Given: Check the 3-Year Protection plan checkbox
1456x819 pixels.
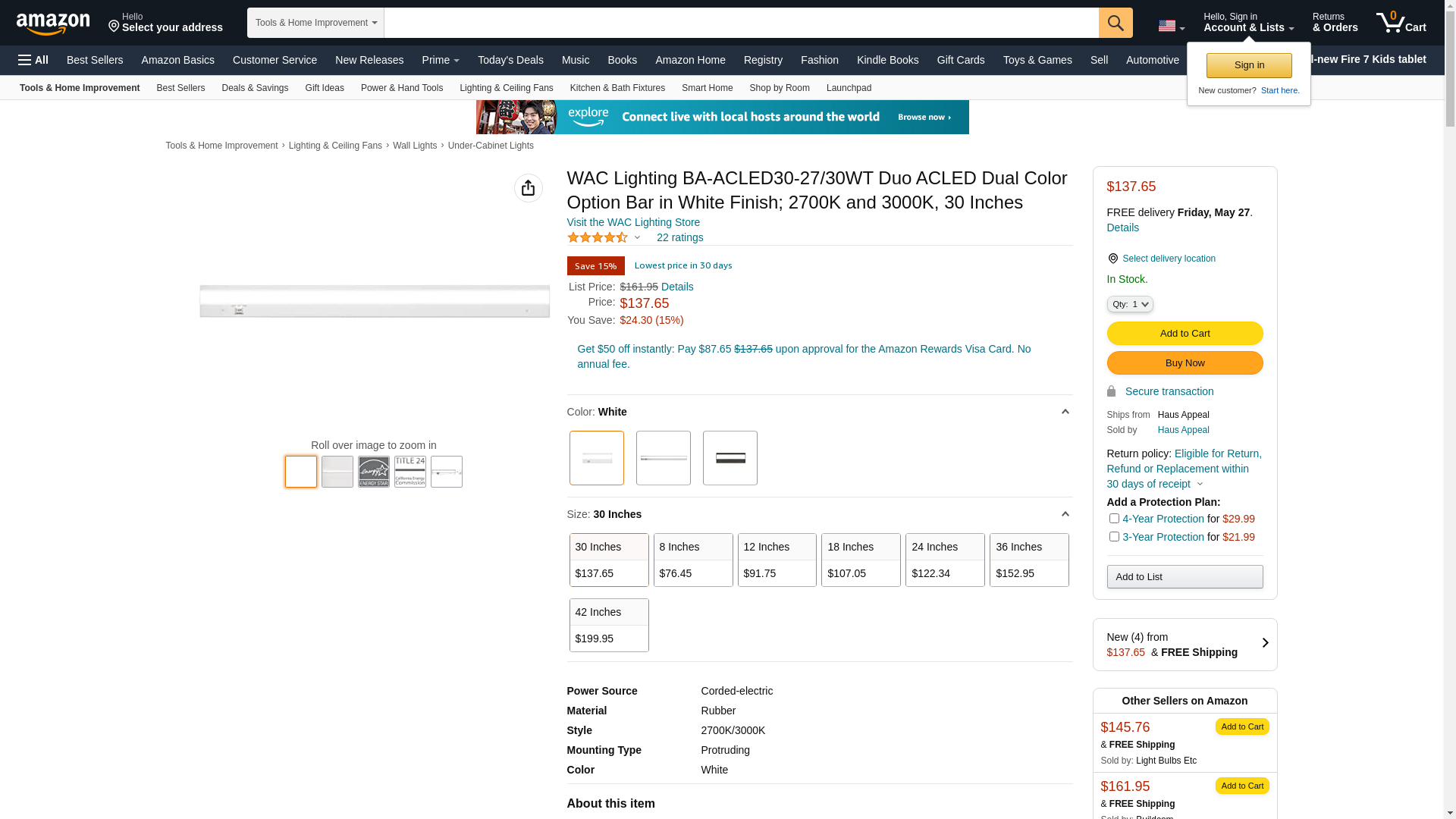Looking at the screenshot, I should pos(1114,537).
